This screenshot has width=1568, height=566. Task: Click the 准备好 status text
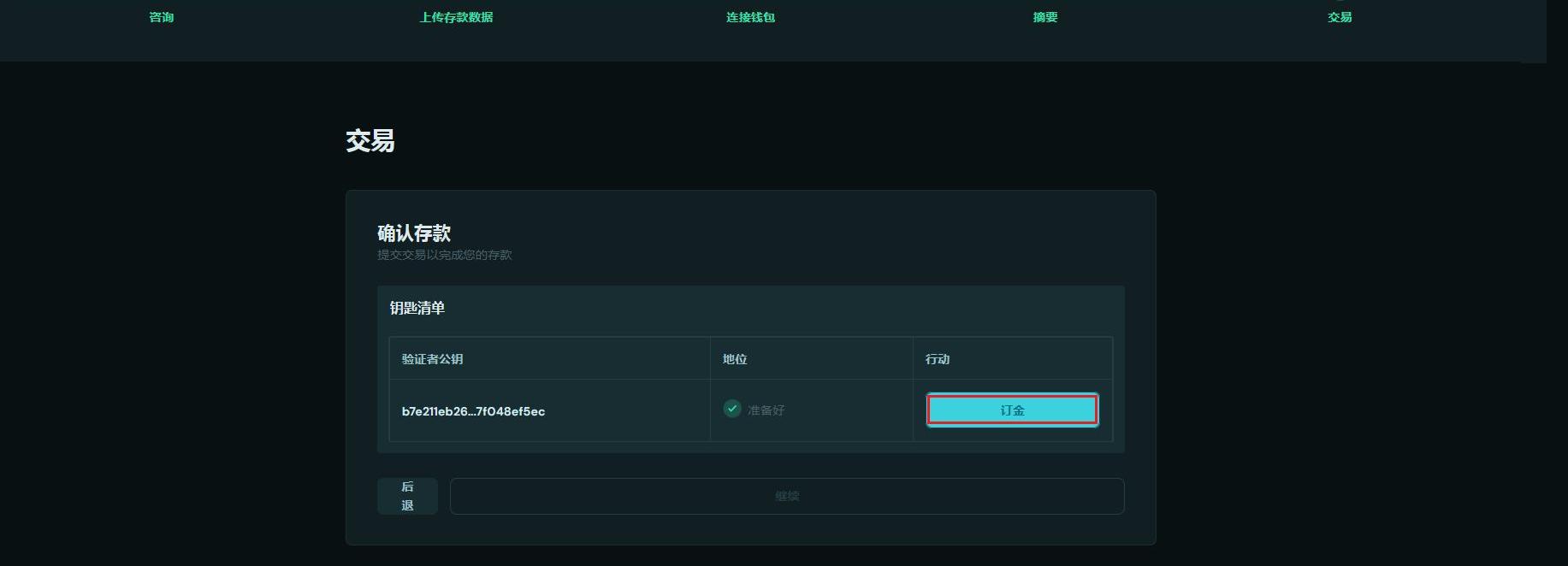tap(766, 410)
